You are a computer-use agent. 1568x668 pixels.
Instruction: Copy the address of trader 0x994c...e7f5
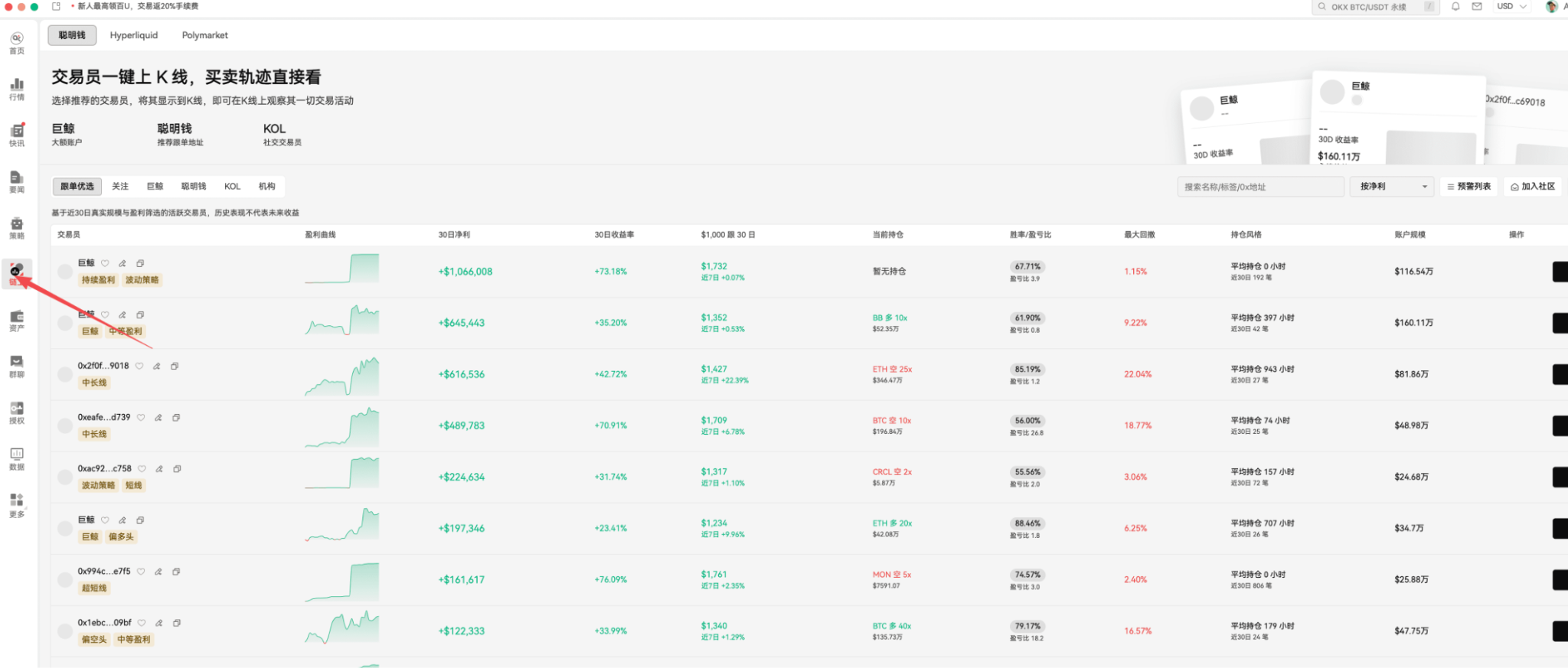(176, 571)
